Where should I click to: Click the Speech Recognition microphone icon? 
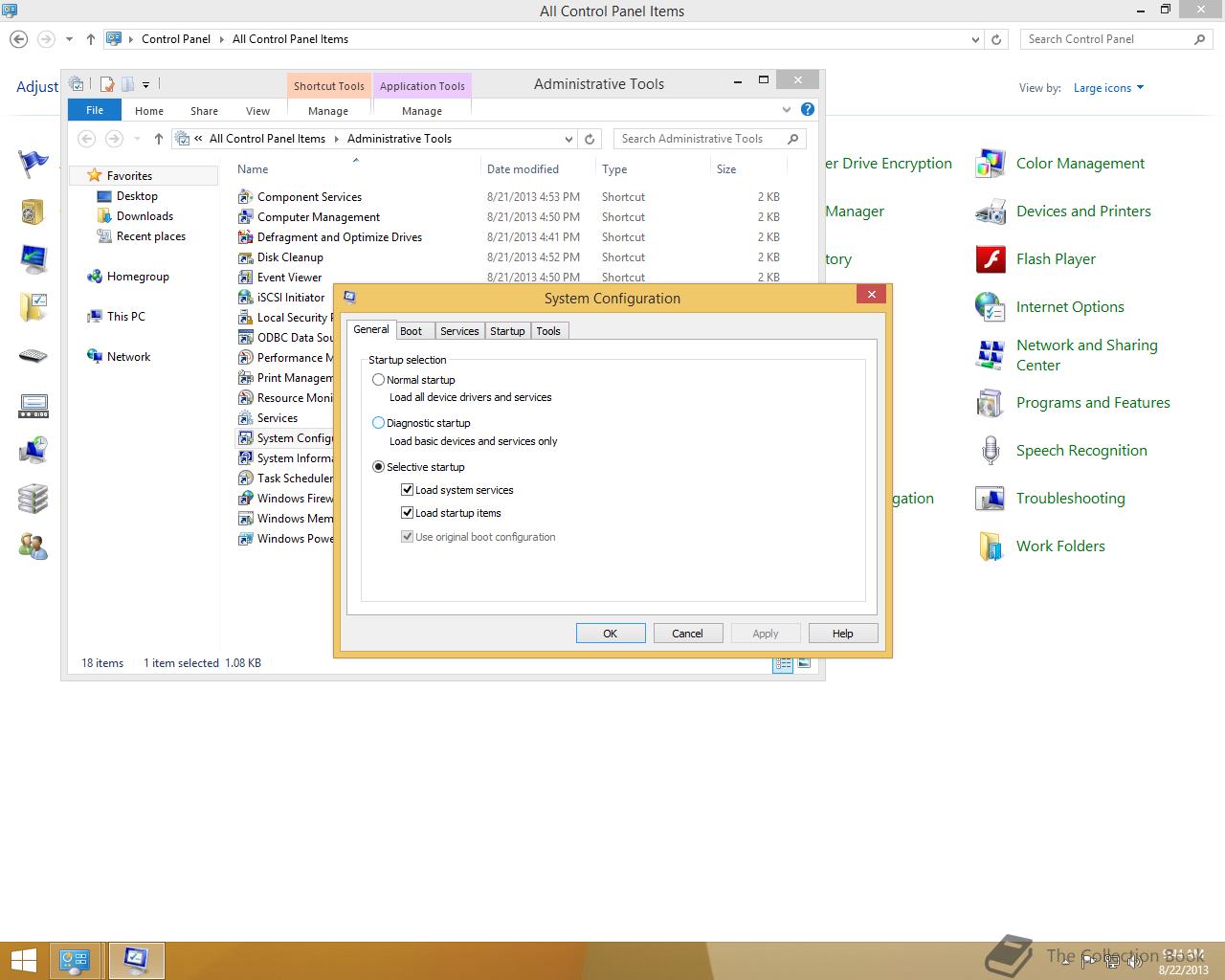coord(990,451)
